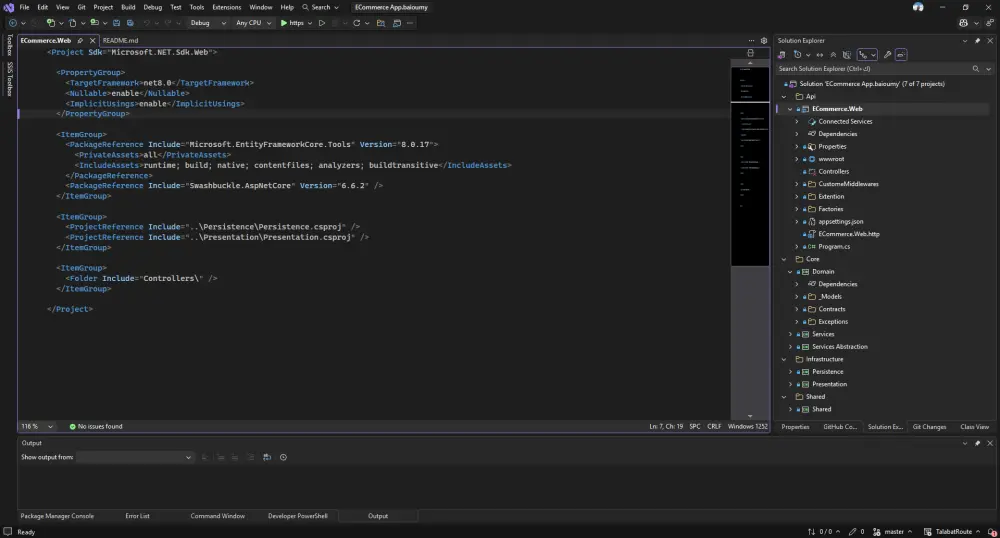The height and width of the screenshot is (538, 1000).
Task: Open the Git menu
Action: (82, 7)
